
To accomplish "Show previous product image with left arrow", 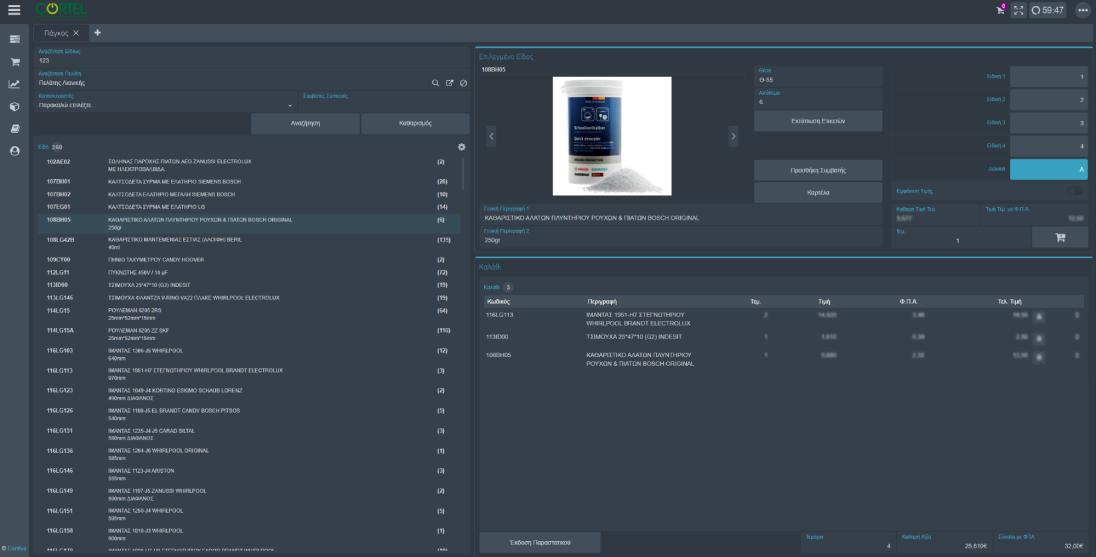I will pyautogui.click(x=490, y=135).
